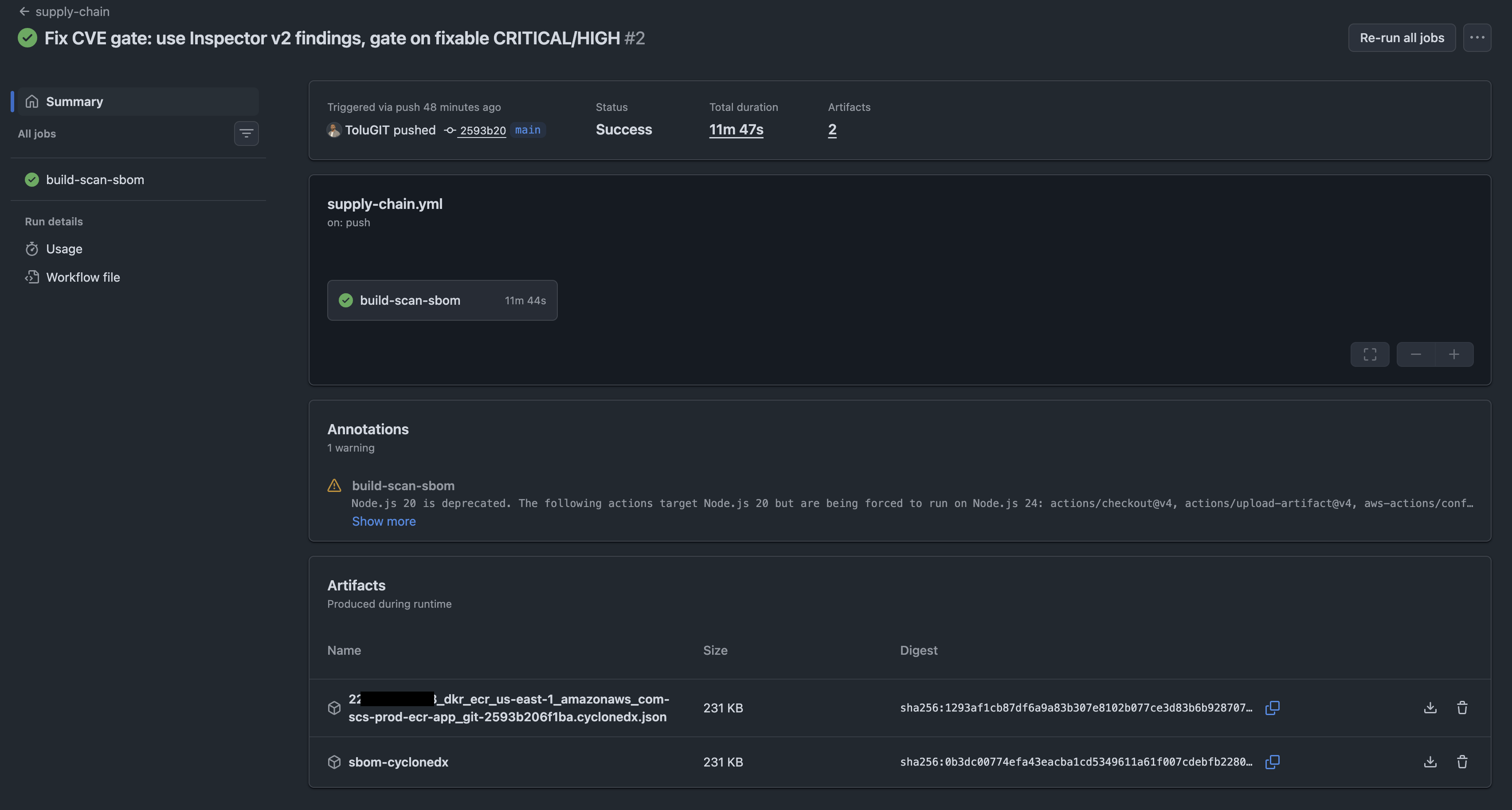
Task: Click the Summary home icon
Action: pos(31,102)
